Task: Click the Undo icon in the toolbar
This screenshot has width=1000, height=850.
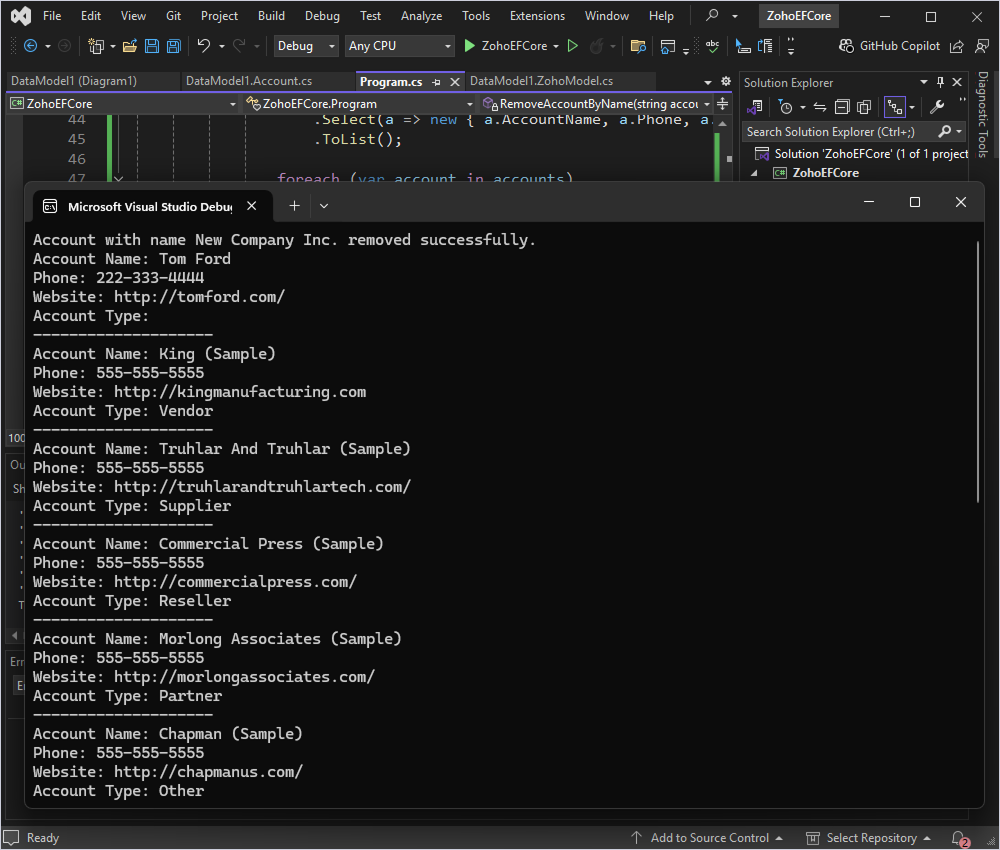Action: (204, 46)
